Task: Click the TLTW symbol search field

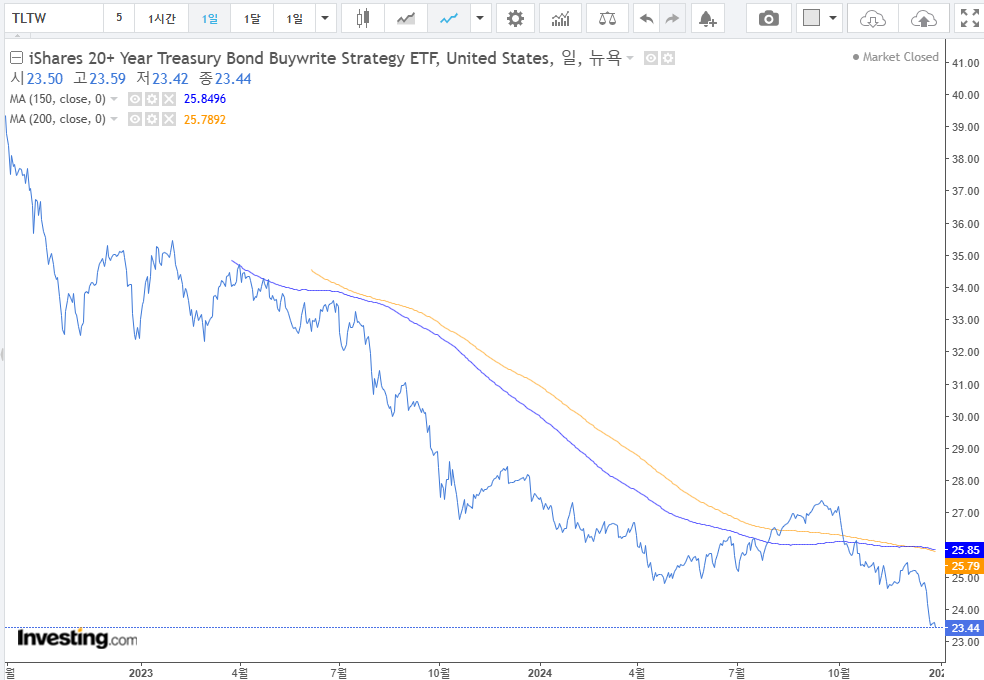Action: pos(54,18)
